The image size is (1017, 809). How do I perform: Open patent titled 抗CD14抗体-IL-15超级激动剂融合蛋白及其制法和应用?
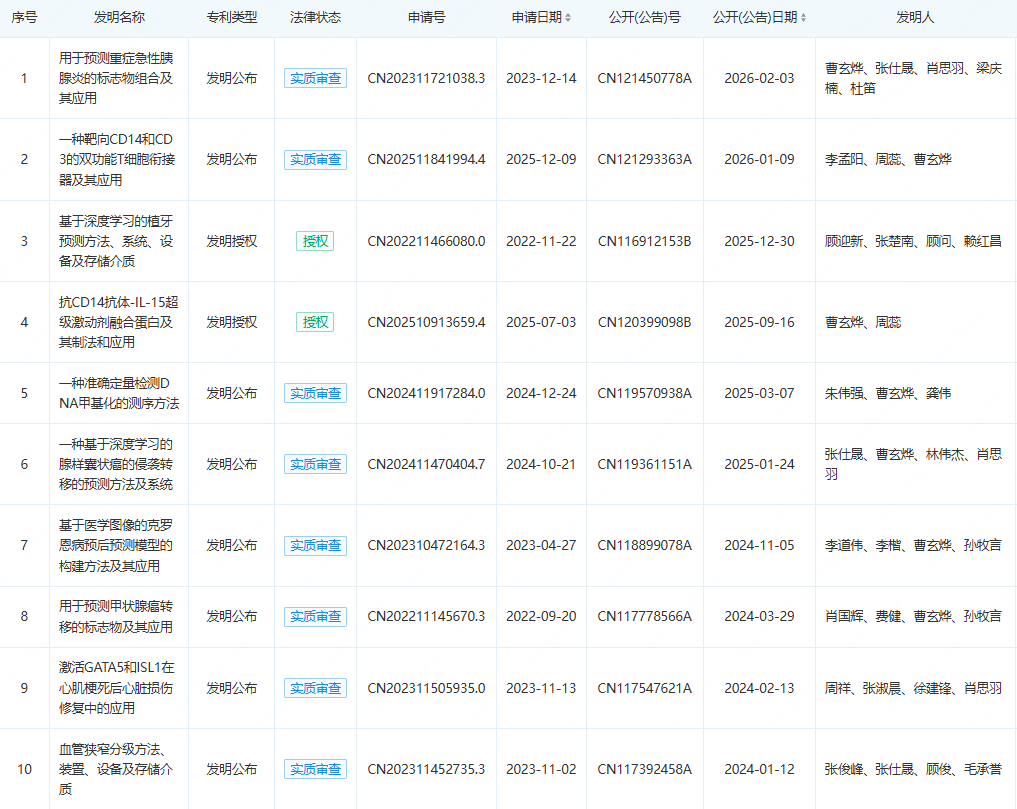pyautogui.click(x=117, y=322)
